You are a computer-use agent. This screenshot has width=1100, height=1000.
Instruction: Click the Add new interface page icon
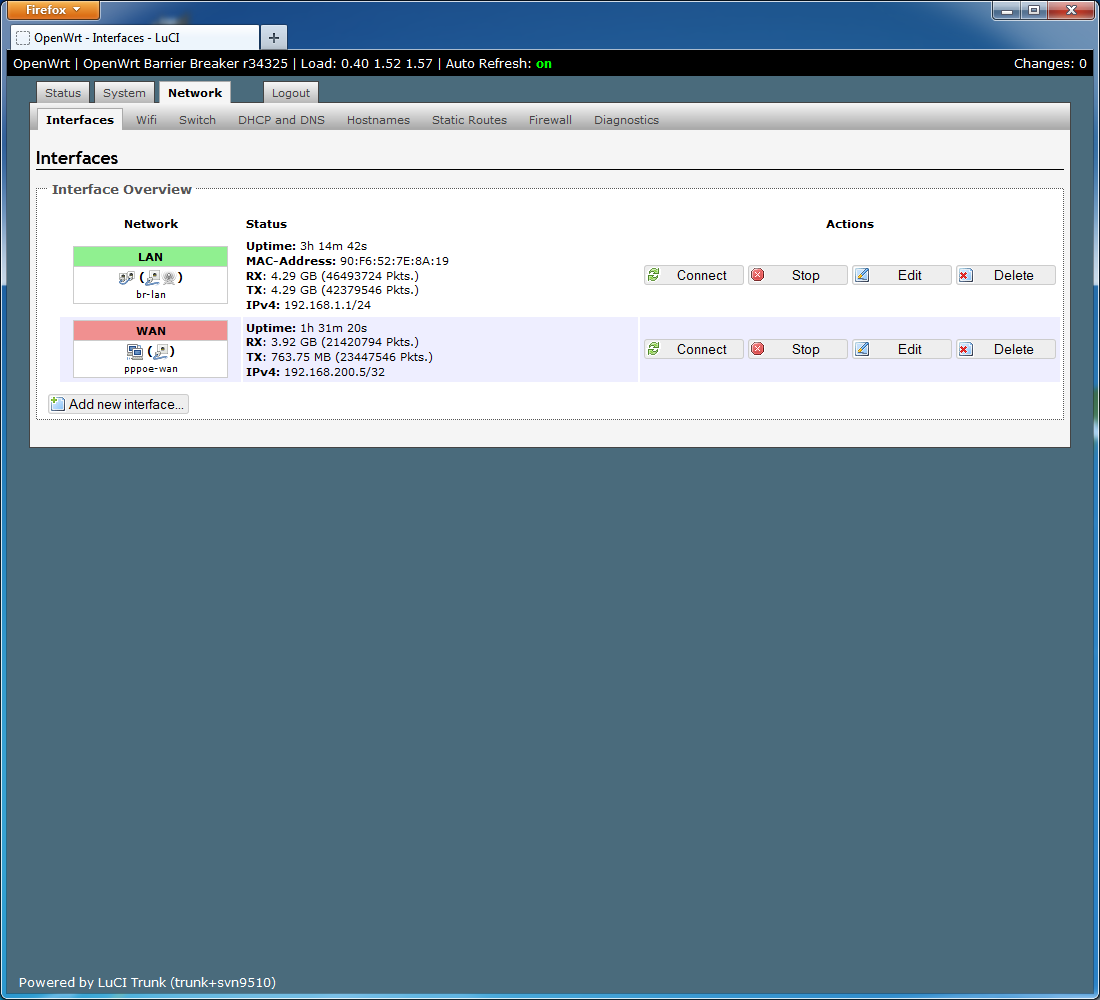(x=58, y=404)
